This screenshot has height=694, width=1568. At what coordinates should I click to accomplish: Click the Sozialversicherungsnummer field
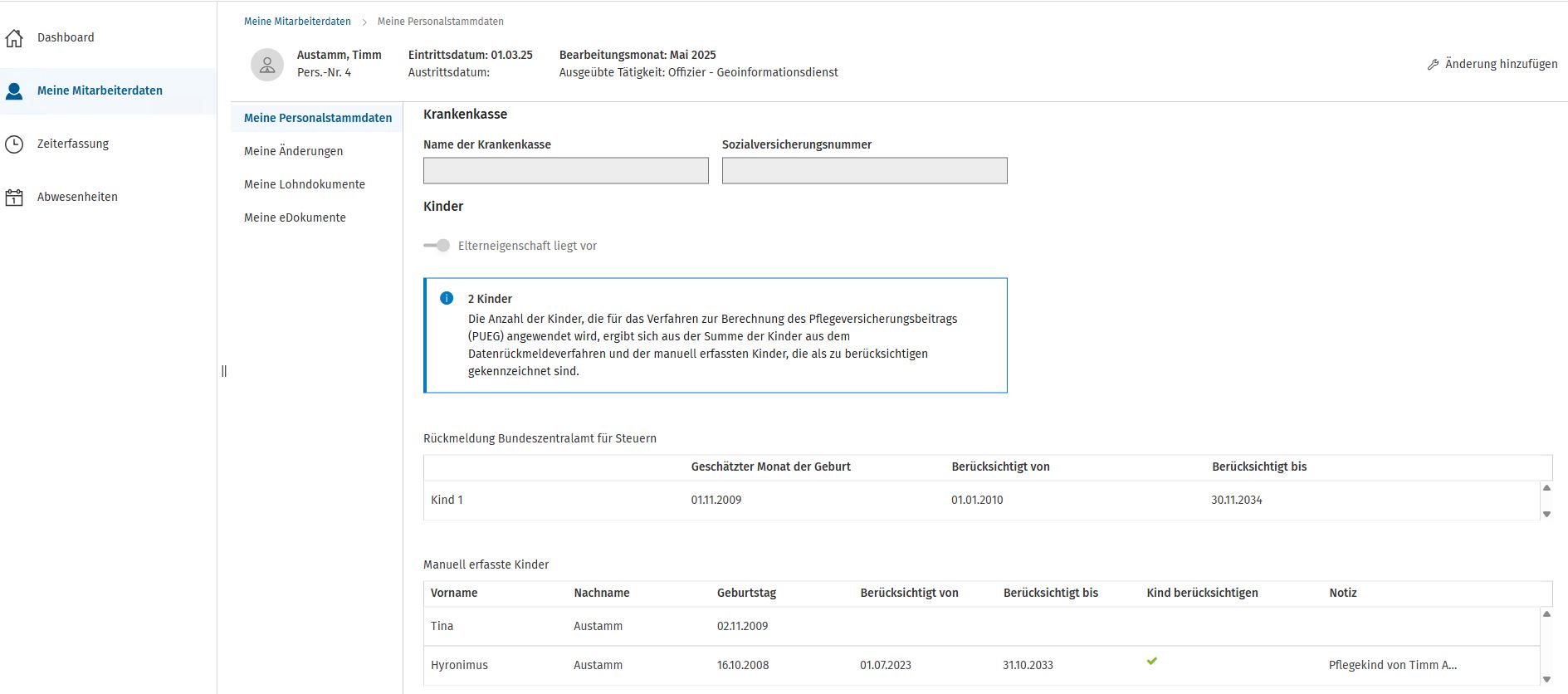865,170
